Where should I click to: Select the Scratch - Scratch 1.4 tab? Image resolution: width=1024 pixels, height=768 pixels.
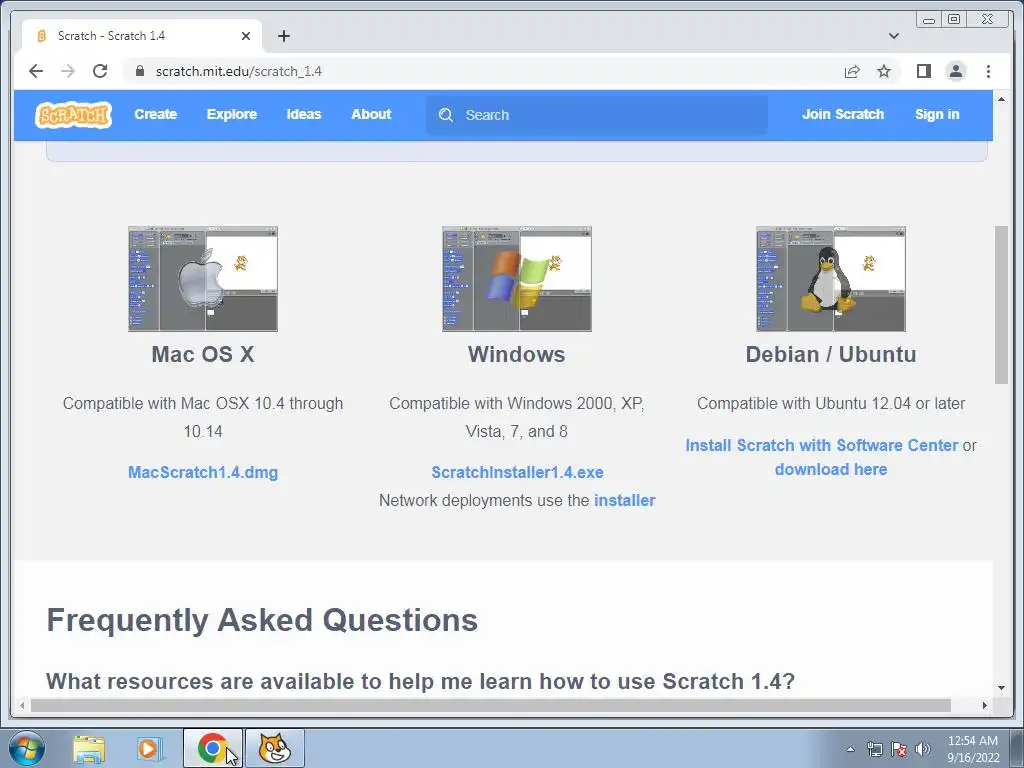click(142, 36)
